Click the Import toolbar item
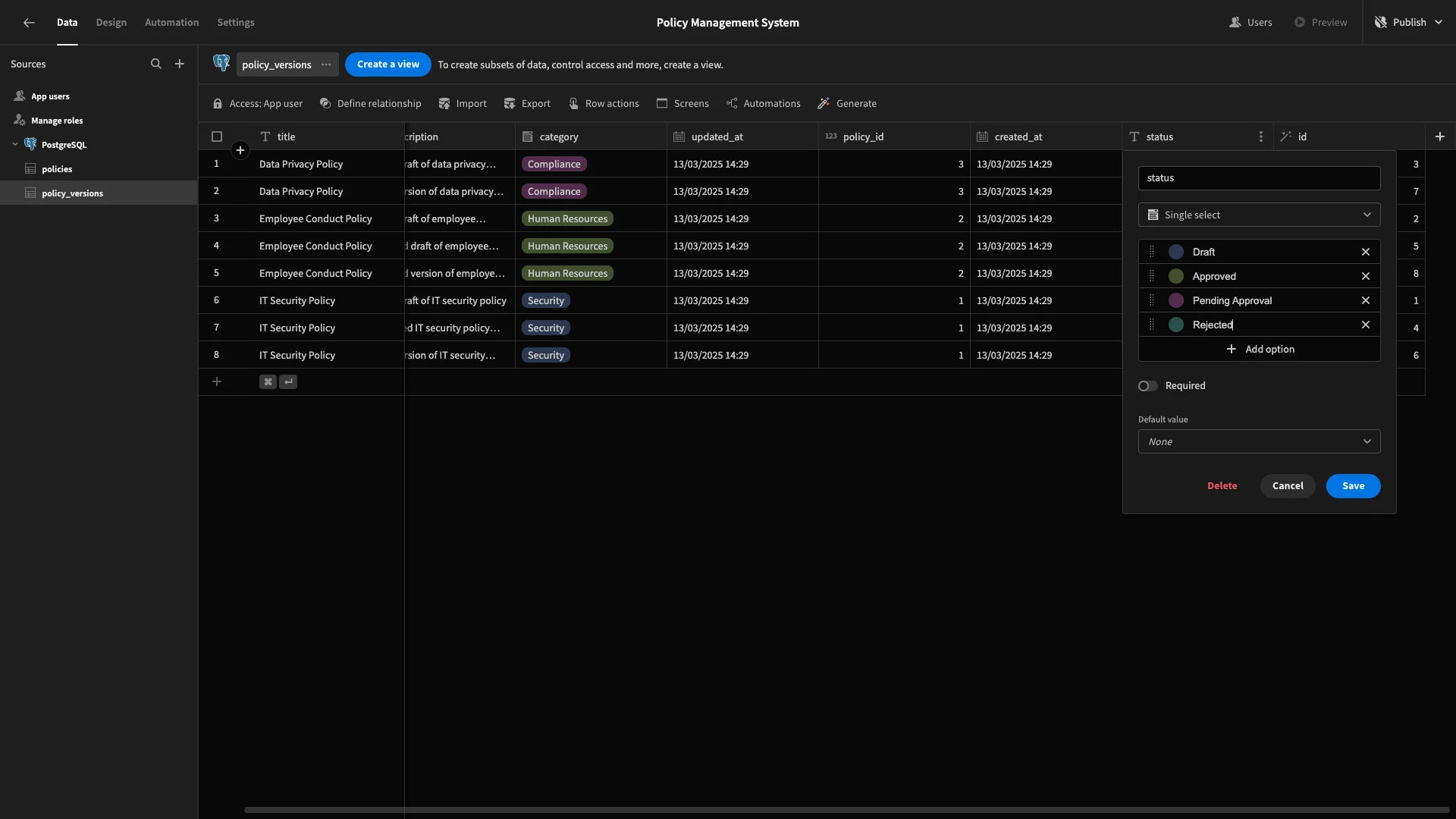Viewport: 1456px width, 819px height. (463, 104)
